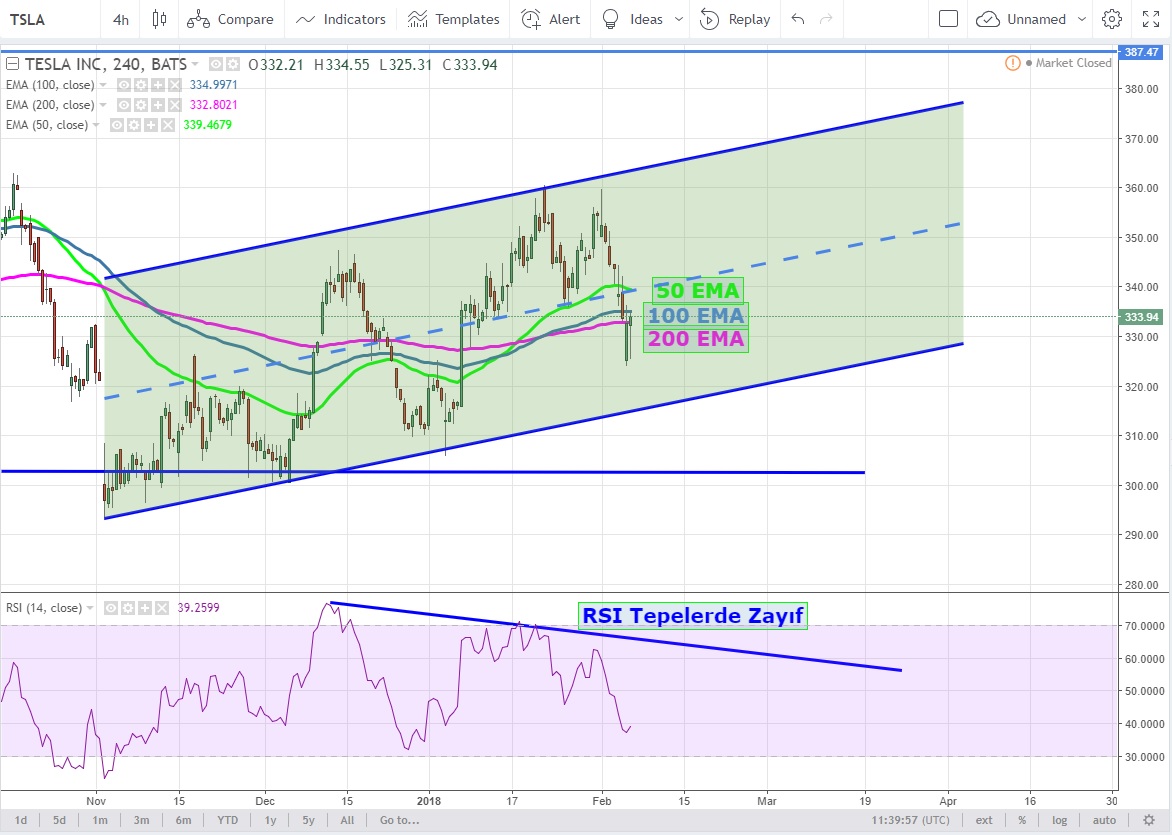This screenshot has width=1172, height=835.
Task: Open the Templates menu
Action: pyautogui.click(x=453, y=19)
